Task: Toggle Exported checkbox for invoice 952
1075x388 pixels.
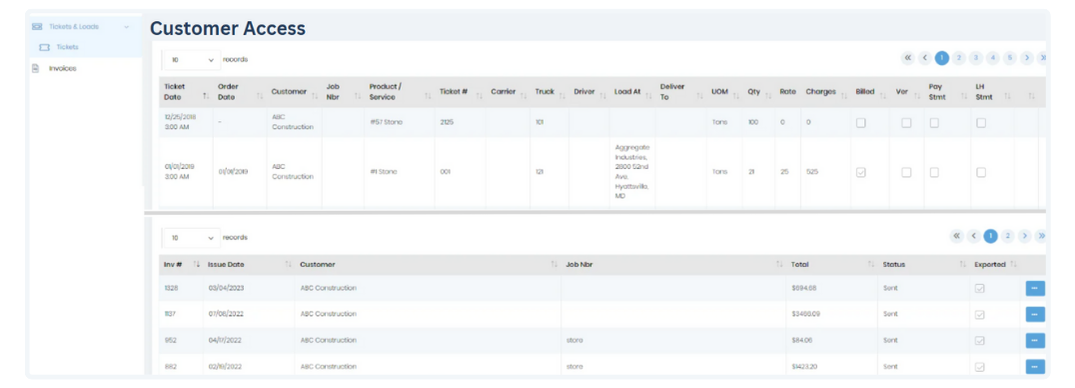Action: 980,341
